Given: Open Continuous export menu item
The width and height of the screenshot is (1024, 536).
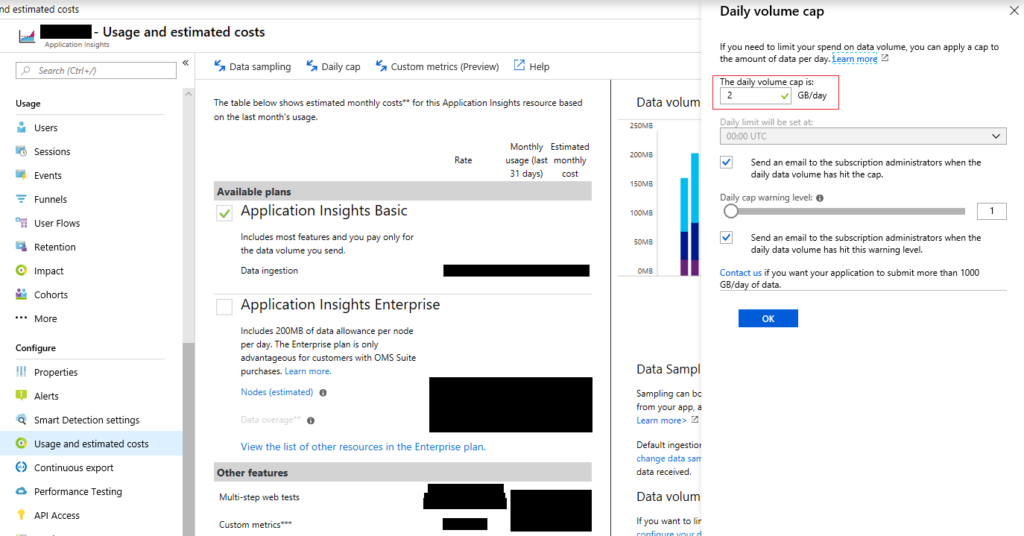Looking at the screenshot, I should [x=74, y=467].
